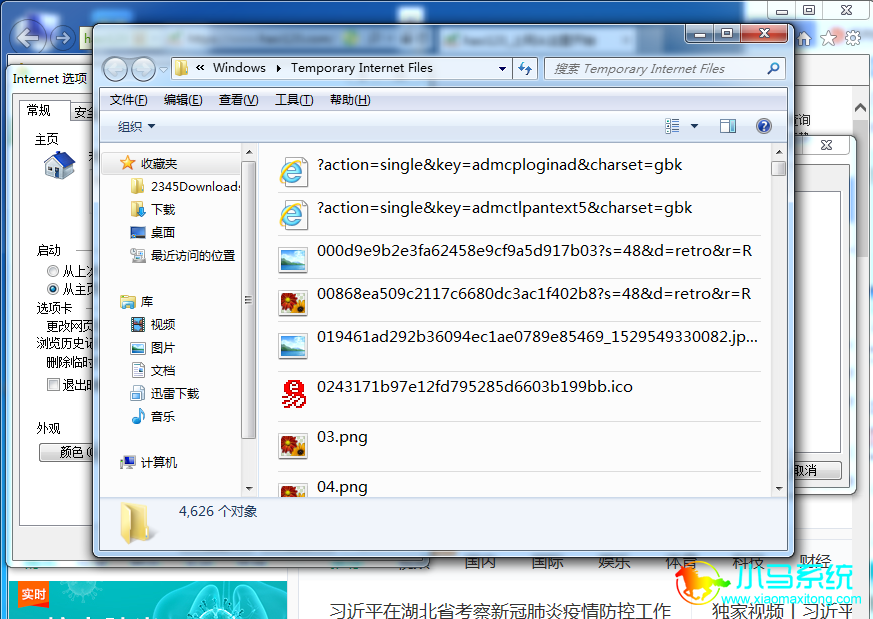Open the 工具(T) menu
This screenshot has height=619, width=873.
294,100
